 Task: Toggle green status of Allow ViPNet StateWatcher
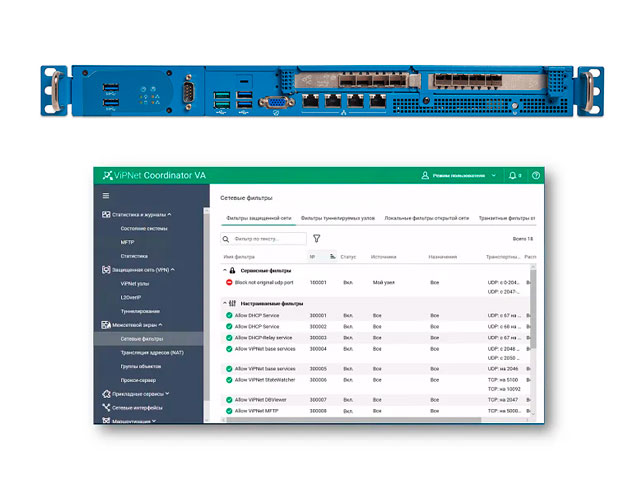(x=229, y=380)
